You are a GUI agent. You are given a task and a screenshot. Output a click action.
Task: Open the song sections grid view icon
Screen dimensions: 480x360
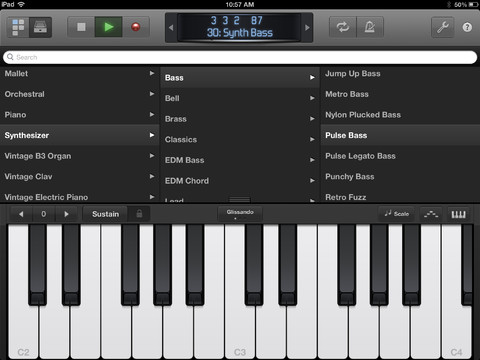click(18, 27)
